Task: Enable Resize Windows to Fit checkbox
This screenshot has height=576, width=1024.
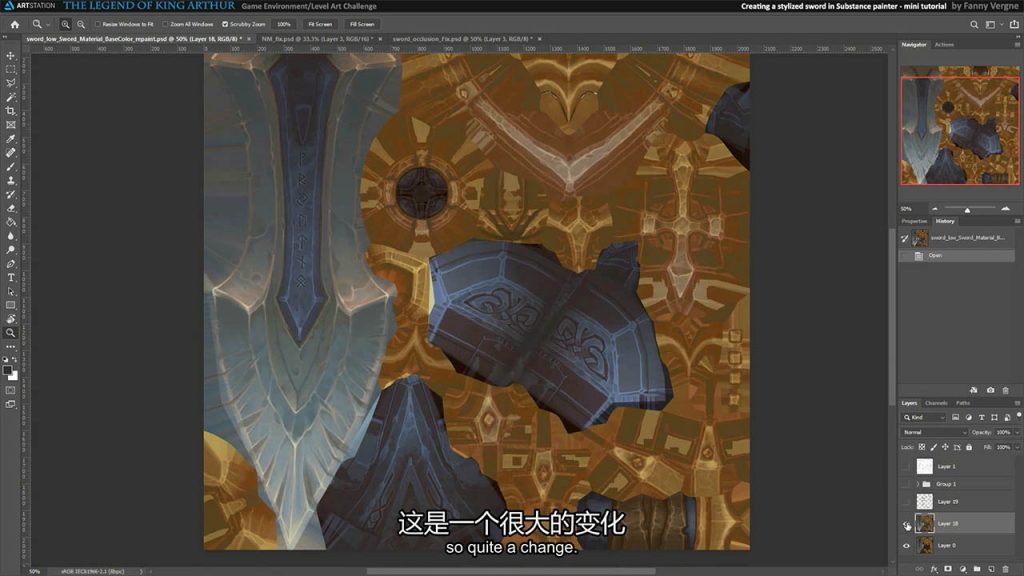Action: click(98, 24)
